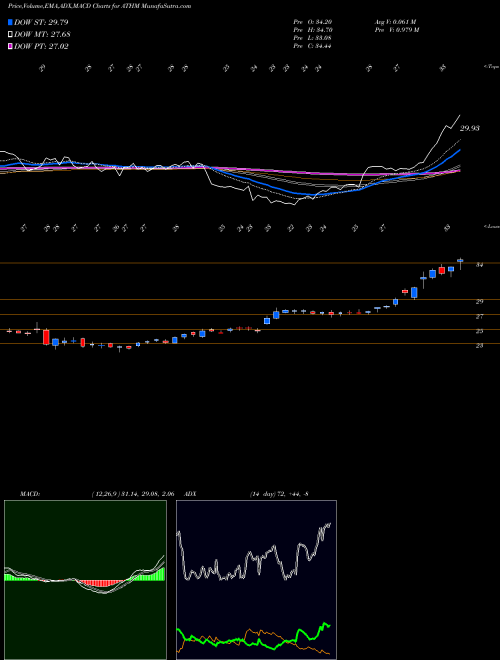Image resolution: width=500 pixels, height=660 pixels.
Task: Click the '<Lows' marker label
Action: (492, 226)
